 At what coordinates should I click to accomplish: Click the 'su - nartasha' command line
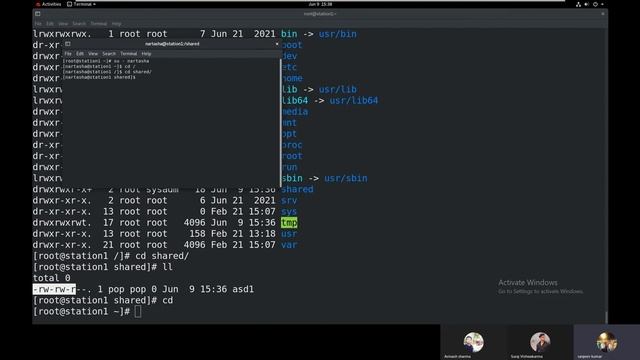(x=106, y=61)
